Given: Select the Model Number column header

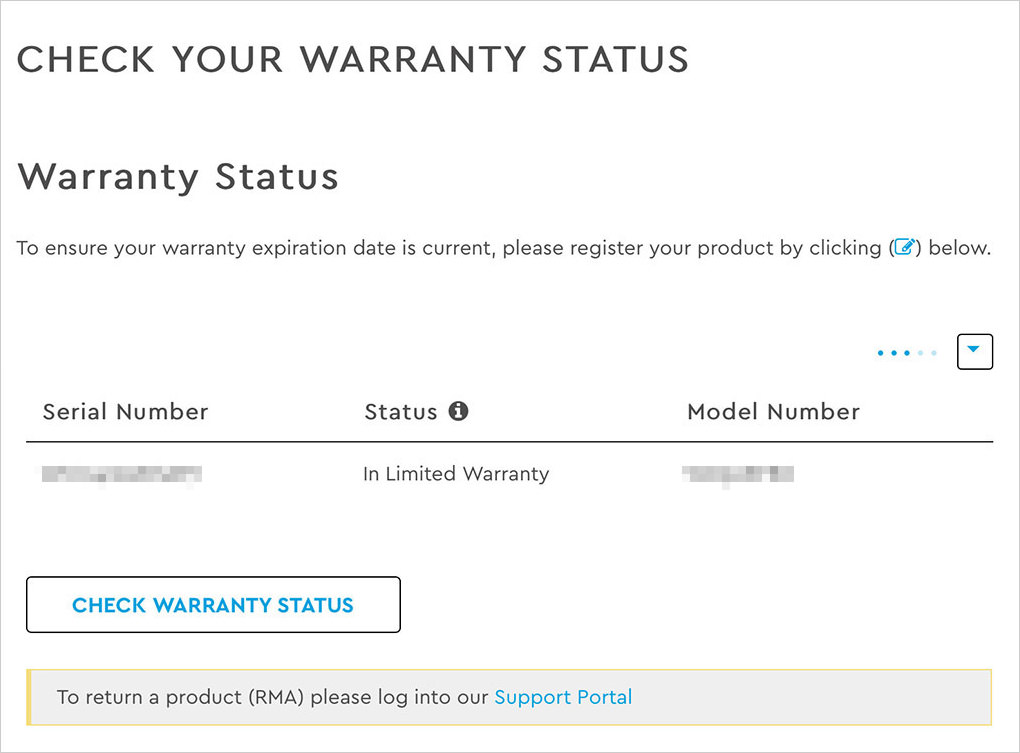Looking at the screenshot, I should click(773, 412).
